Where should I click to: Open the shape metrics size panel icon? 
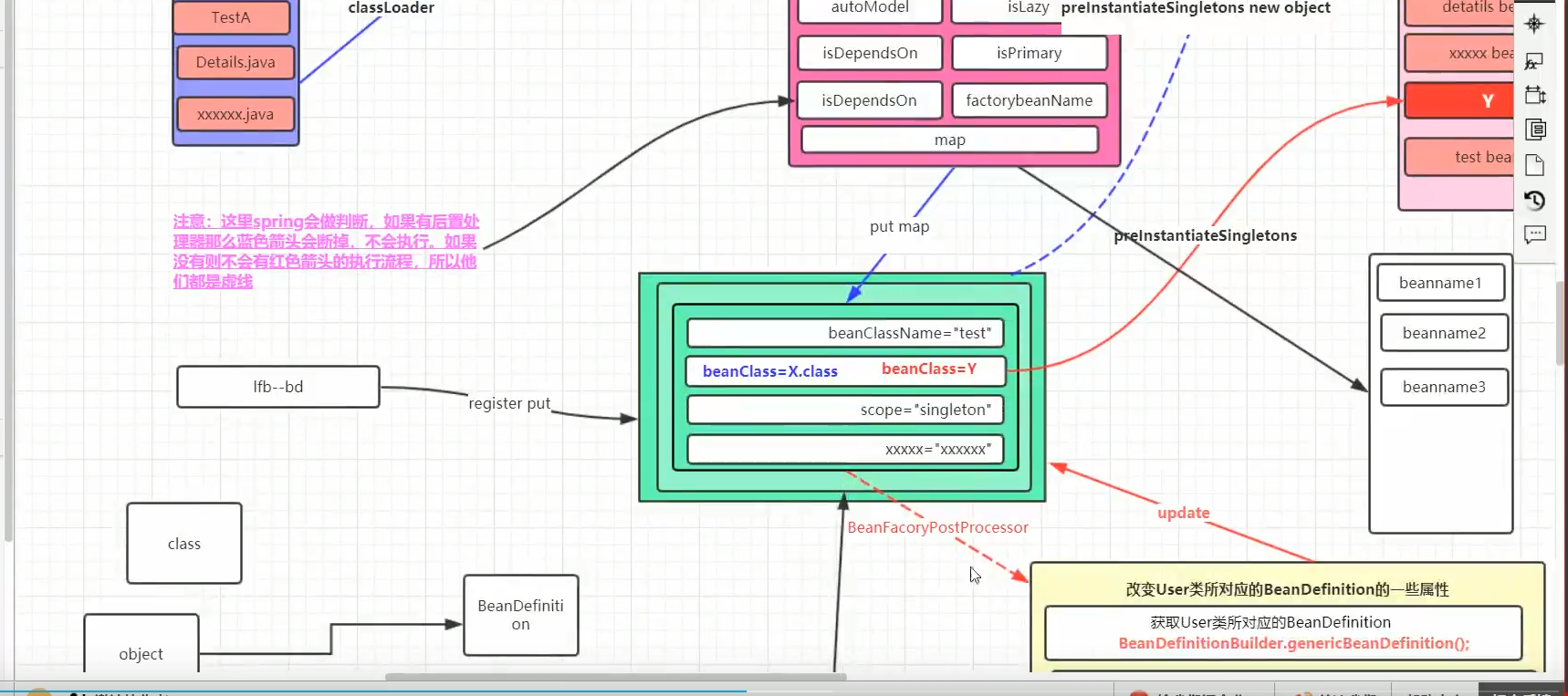(x=1535, y=95)
